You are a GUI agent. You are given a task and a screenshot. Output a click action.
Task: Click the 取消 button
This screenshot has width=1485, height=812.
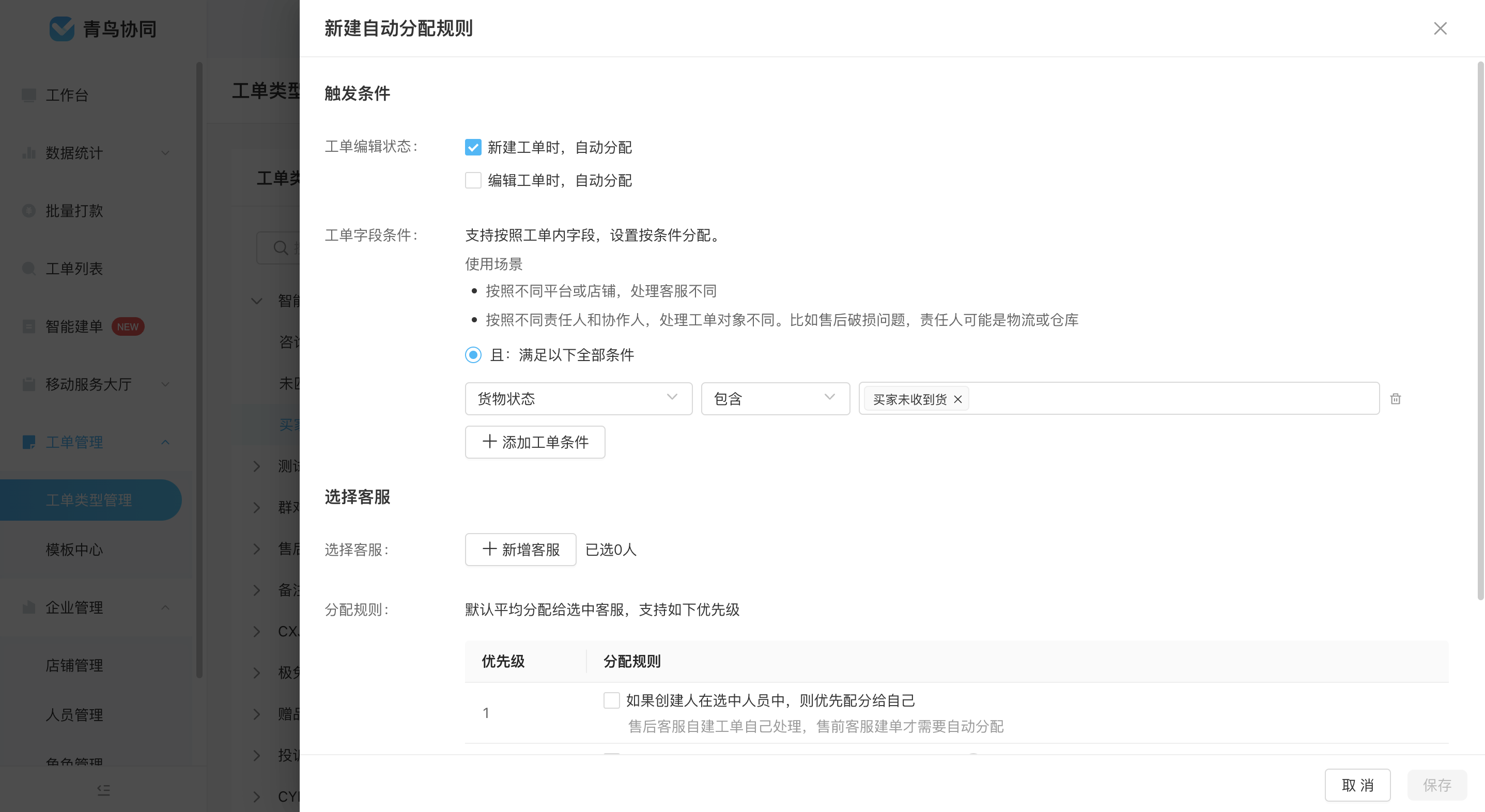1357,785
